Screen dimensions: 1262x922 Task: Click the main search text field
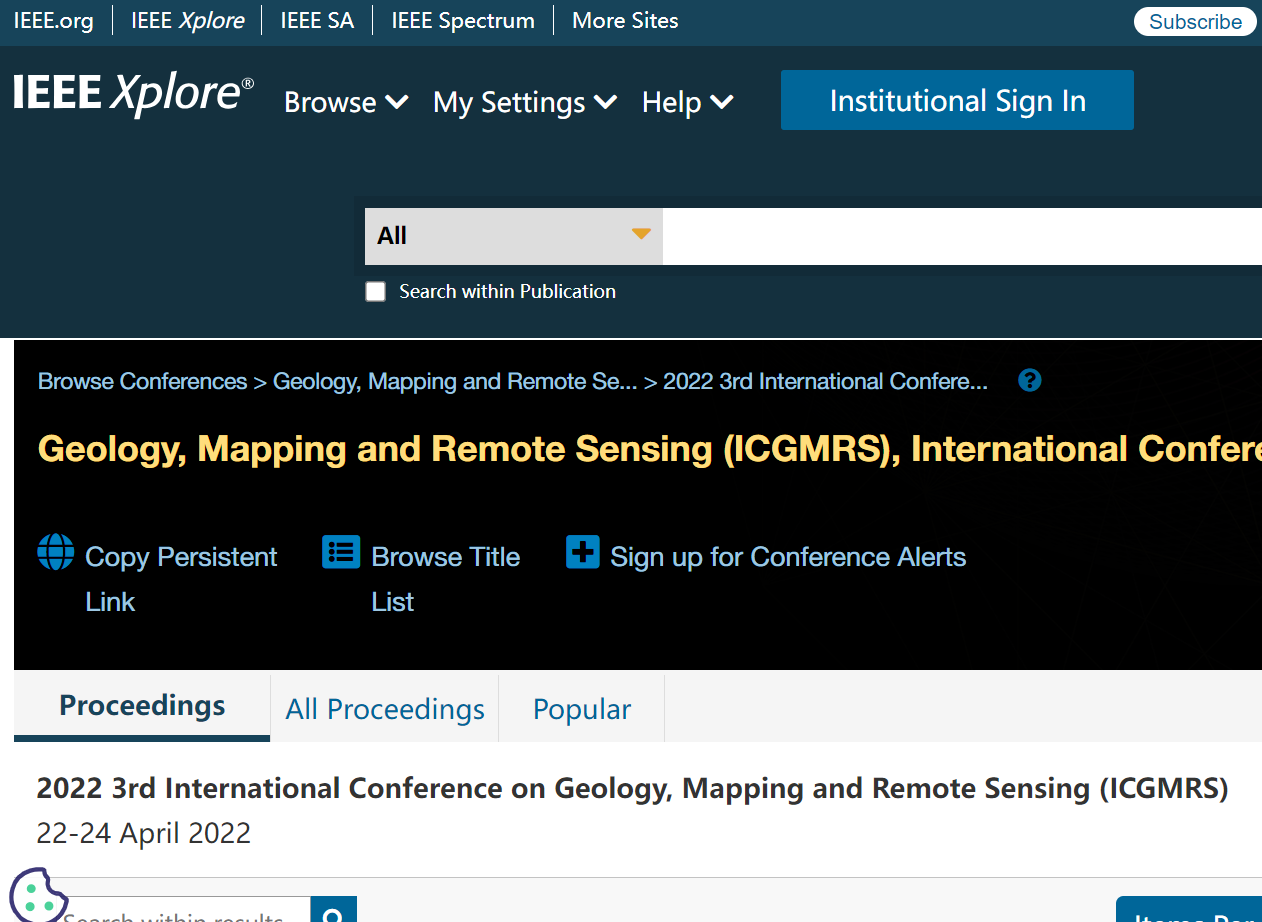click(x=962, y=236)
